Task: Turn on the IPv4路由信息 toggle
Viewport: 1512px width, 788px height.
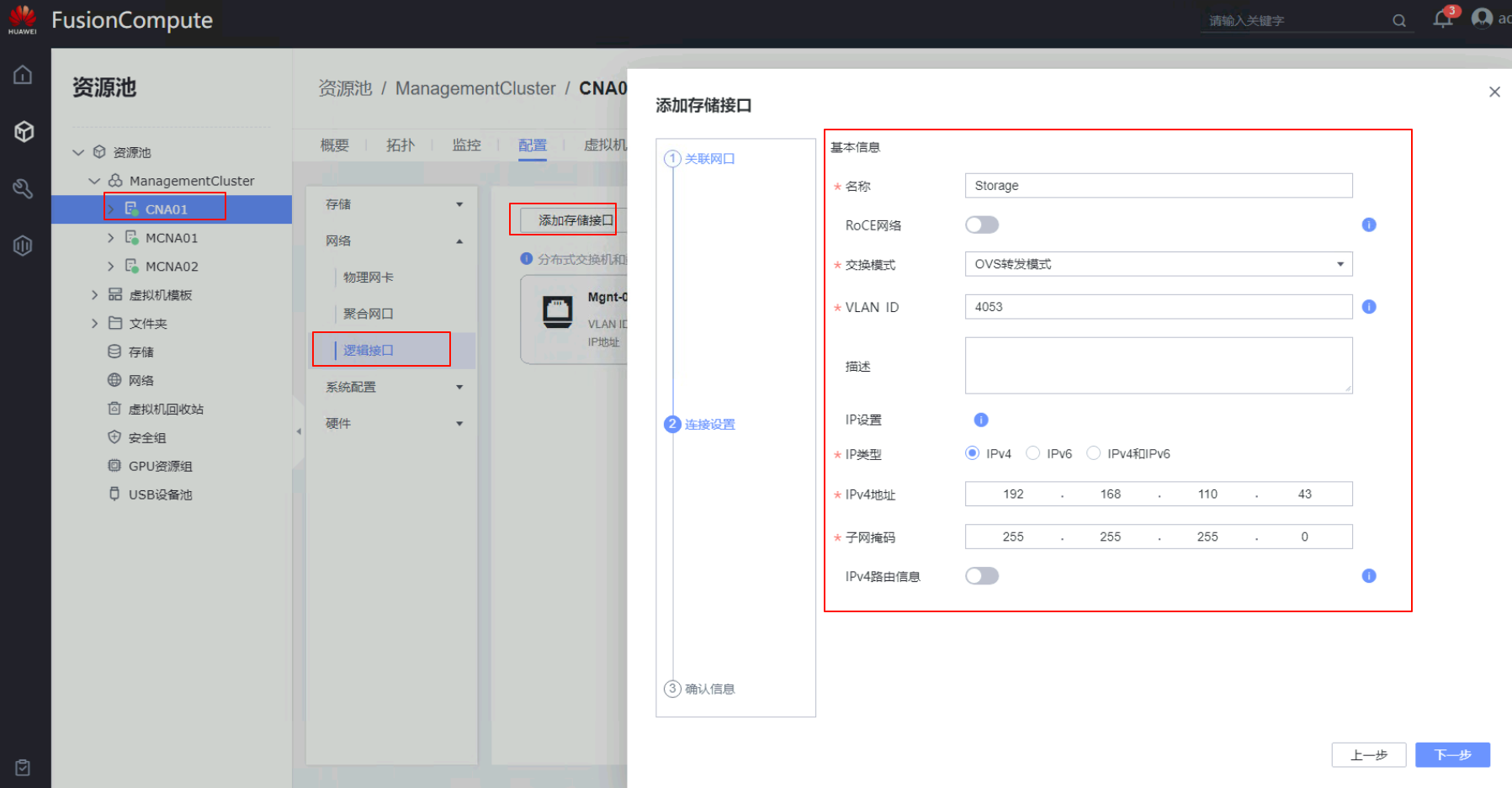Action: [981, 576]
